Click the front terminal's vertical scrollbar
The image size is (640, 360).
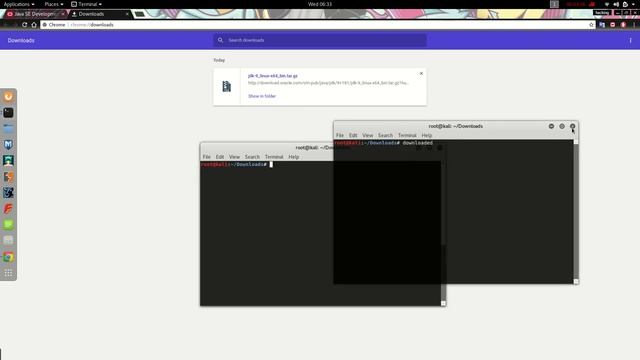coord(576,211)
